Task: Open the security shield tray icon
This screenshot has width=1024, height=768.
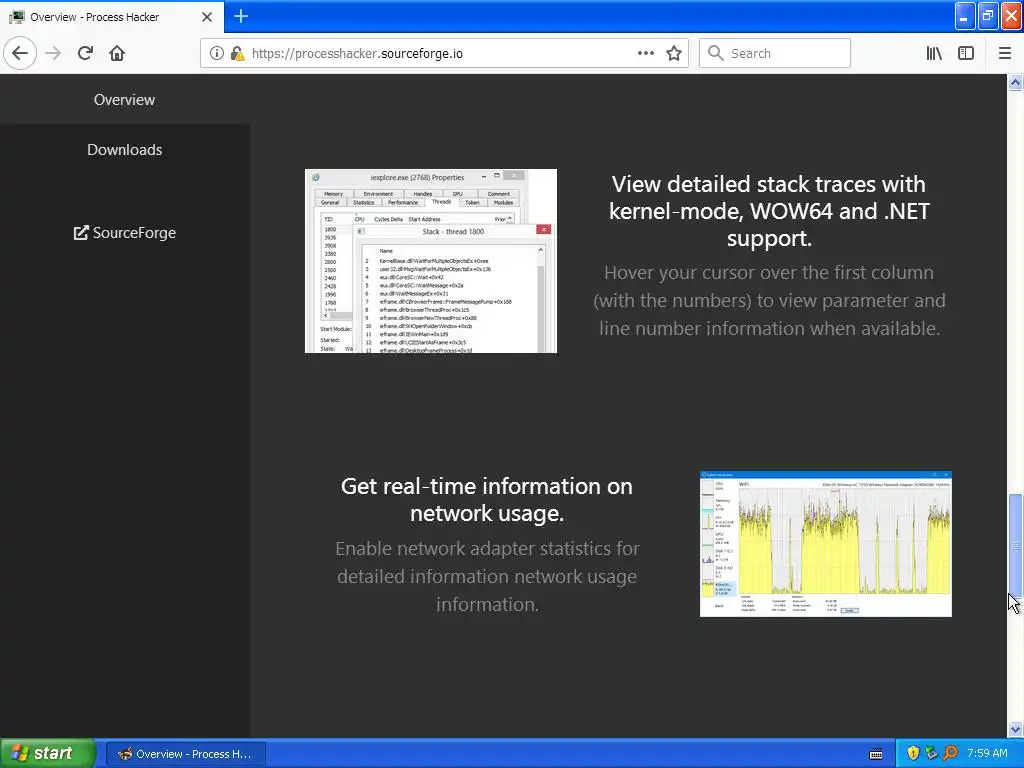Action: (x=913, y=753)
